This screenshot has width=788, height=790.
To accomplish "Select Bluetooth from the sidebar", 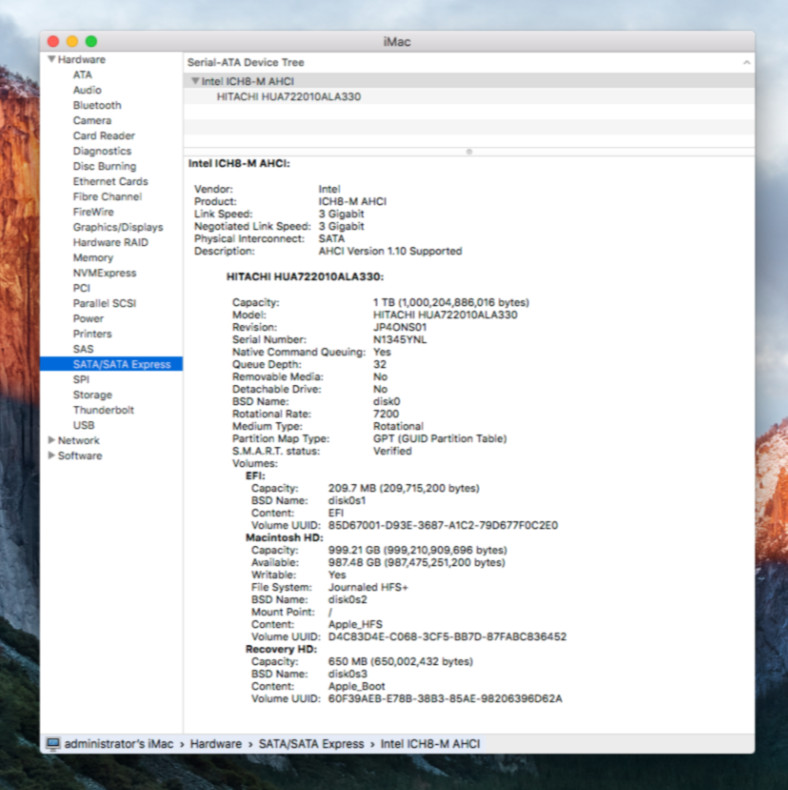I will (97, 105).
